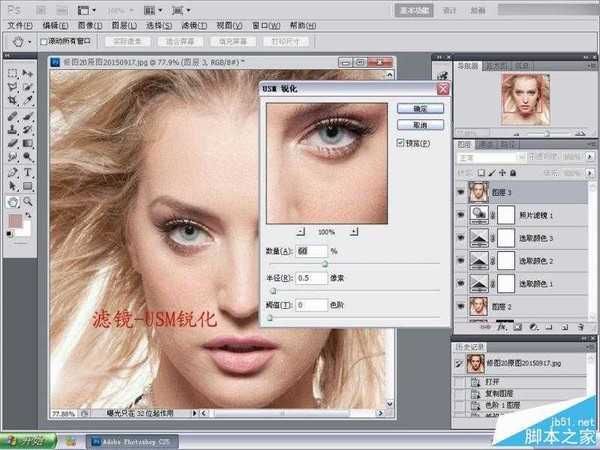Select the Crop tool
Image resolution: width=600 pixels, height=450 pixels.
coord(13,101)
